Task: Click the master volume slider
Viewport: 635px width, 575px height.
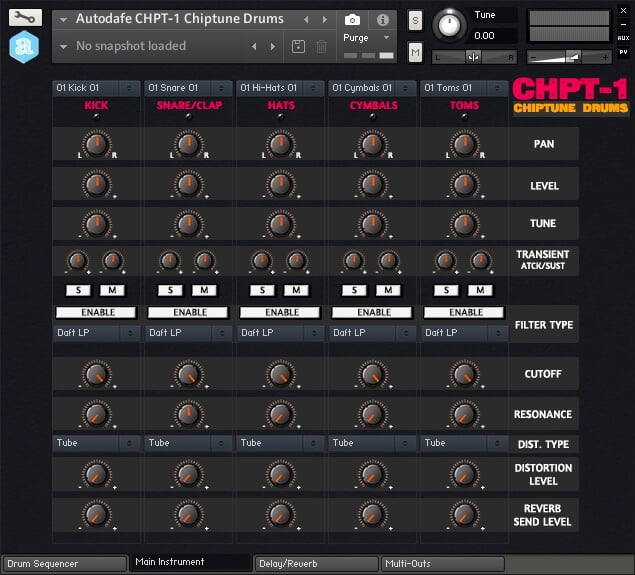Action: coord(569,58)
